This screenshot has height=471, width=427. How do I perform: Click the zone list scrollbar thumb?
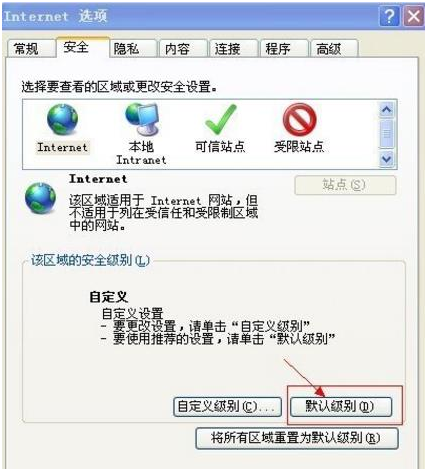click(x=387, y=134)
